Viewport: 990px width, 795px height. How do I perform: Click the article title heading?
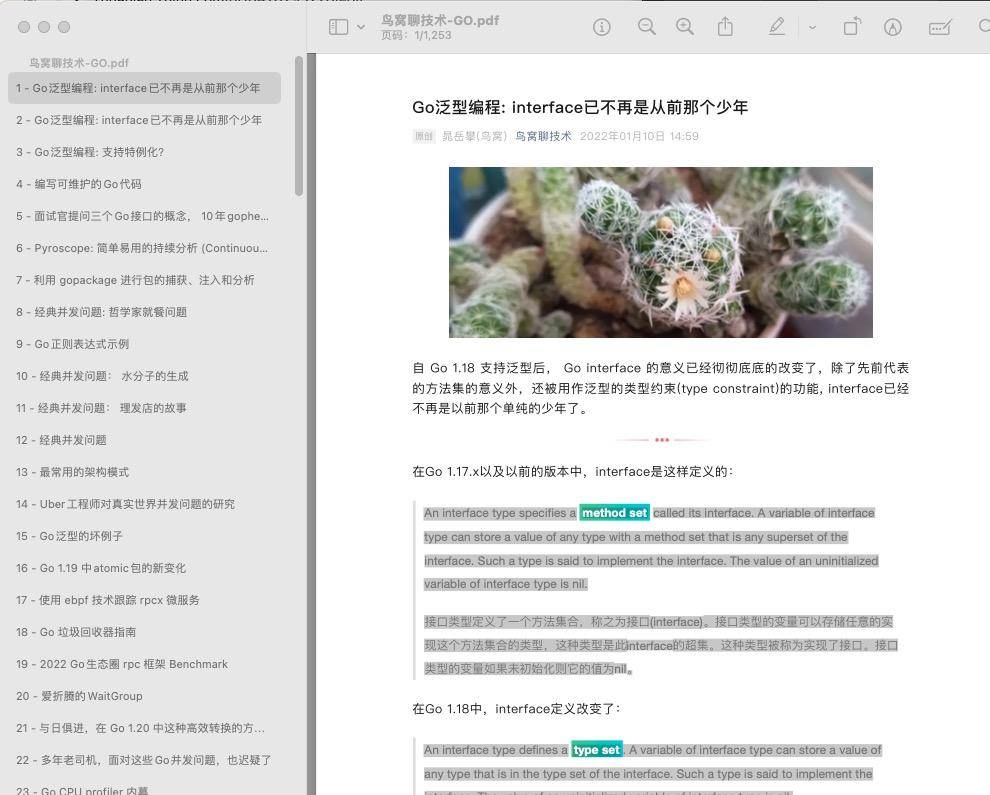click(580, 107)
